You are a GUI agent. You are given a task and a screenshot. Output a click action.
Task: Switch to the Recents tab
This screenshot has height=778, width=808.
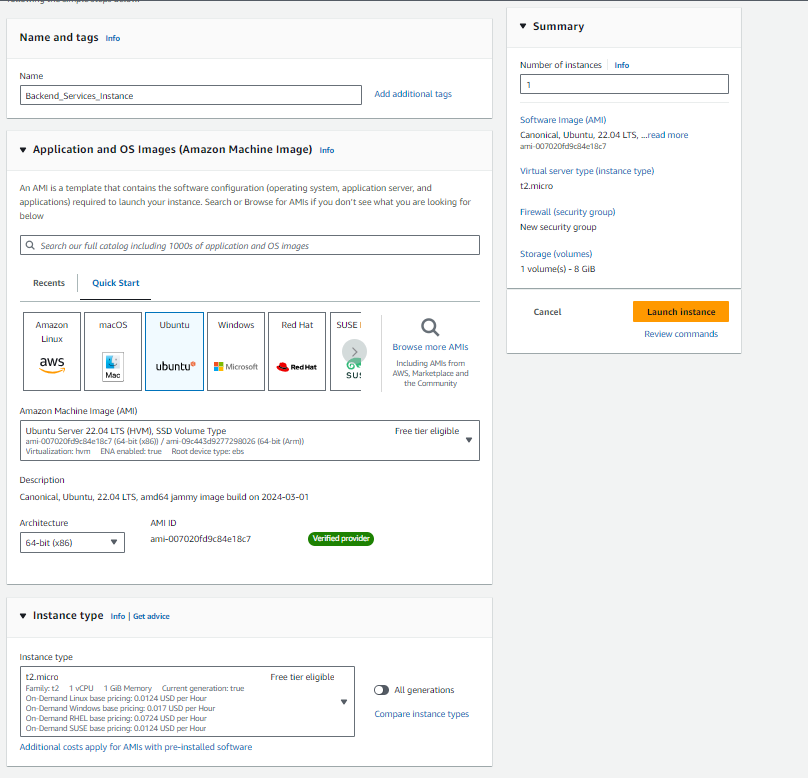(x=49, y=283)
